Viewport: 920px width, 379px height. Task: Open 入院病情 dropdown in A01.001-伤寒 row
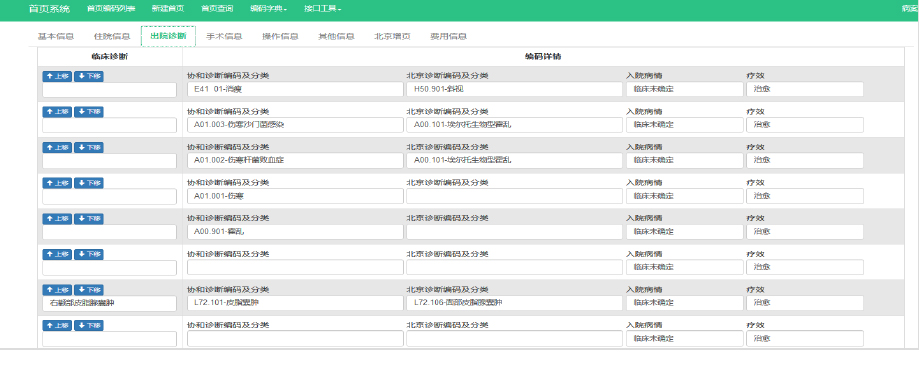click(x=685, y=196)
